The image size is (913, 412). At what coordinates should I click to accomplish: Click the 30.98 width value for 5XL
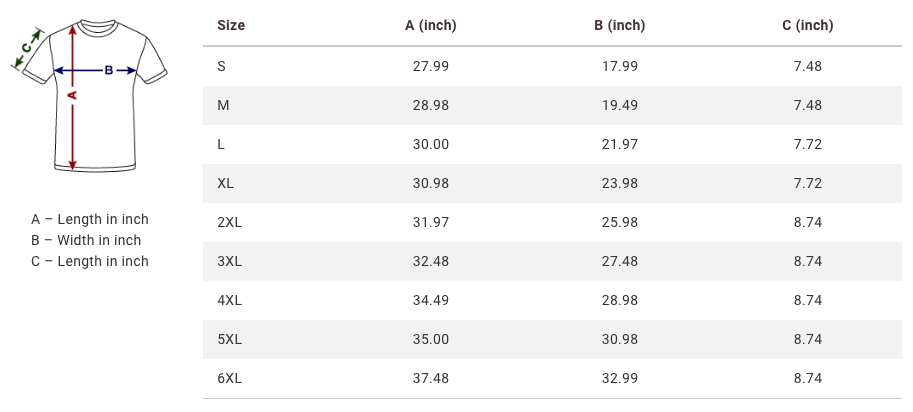619,339
